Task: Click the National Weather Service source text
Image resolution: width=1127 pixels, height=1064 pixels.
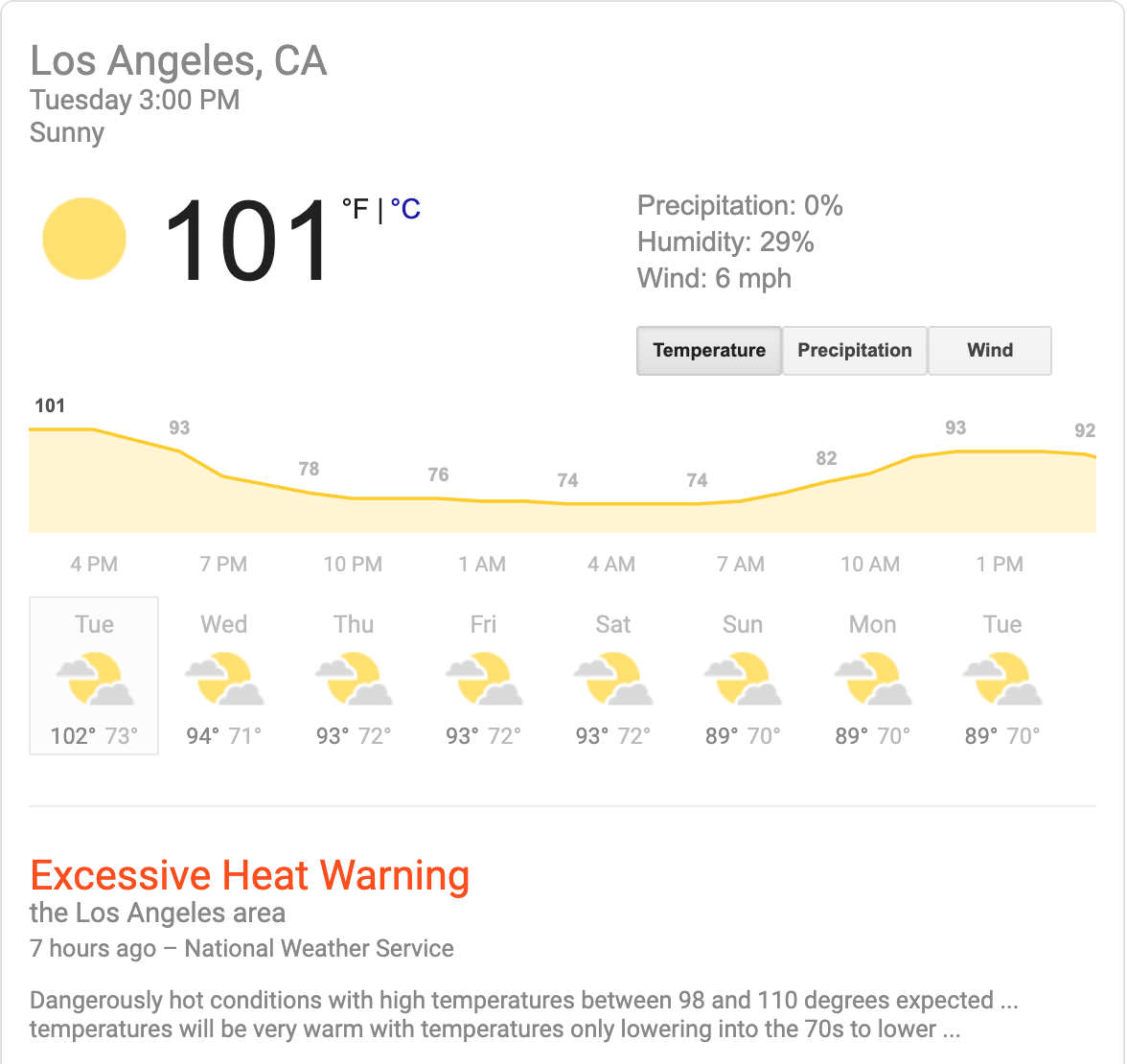Action: click(x=319, y=949)
